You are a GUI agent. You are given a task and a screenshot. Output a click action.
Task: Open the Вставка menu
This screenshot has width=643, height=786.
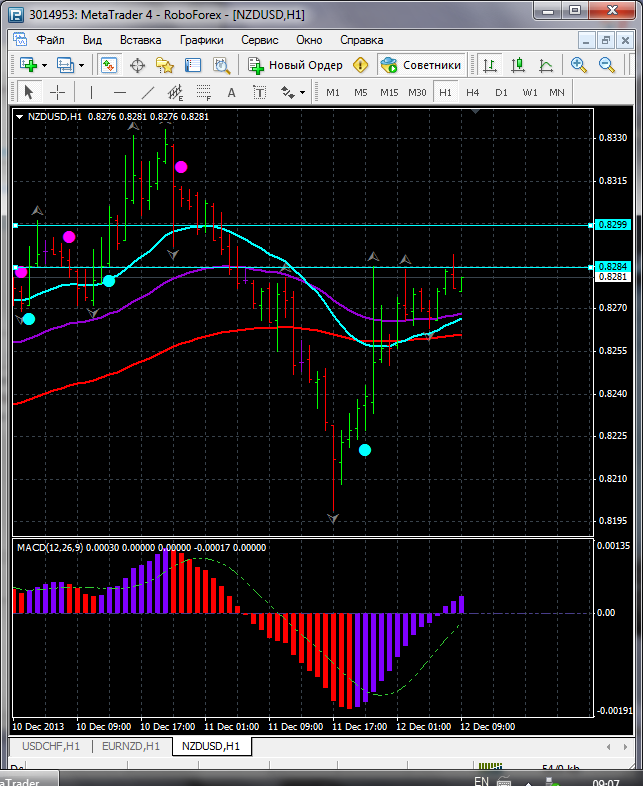pos(140,40)
